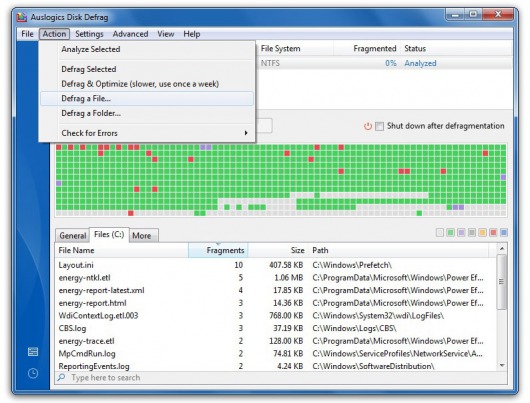530x403 pixels.
Task: Select the red fragmented legend square
Action: click(x=493, y=233)
